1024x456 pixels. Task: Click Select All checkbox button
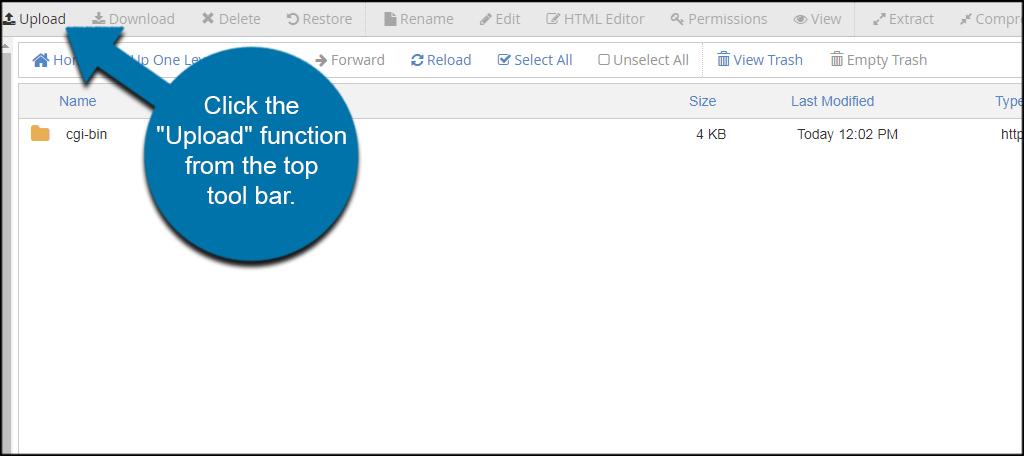point(535,60)
